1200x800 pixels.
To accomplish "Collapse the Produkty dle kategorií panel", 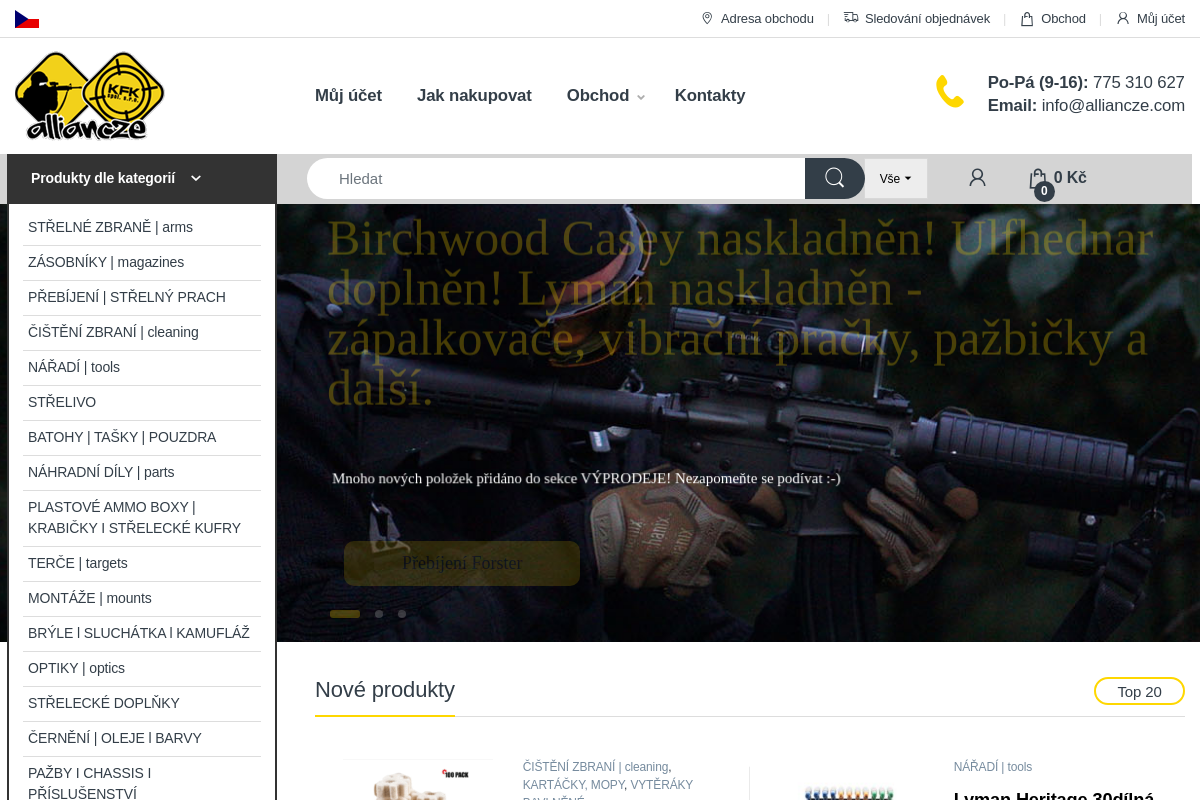I will (x=196, y=177).
